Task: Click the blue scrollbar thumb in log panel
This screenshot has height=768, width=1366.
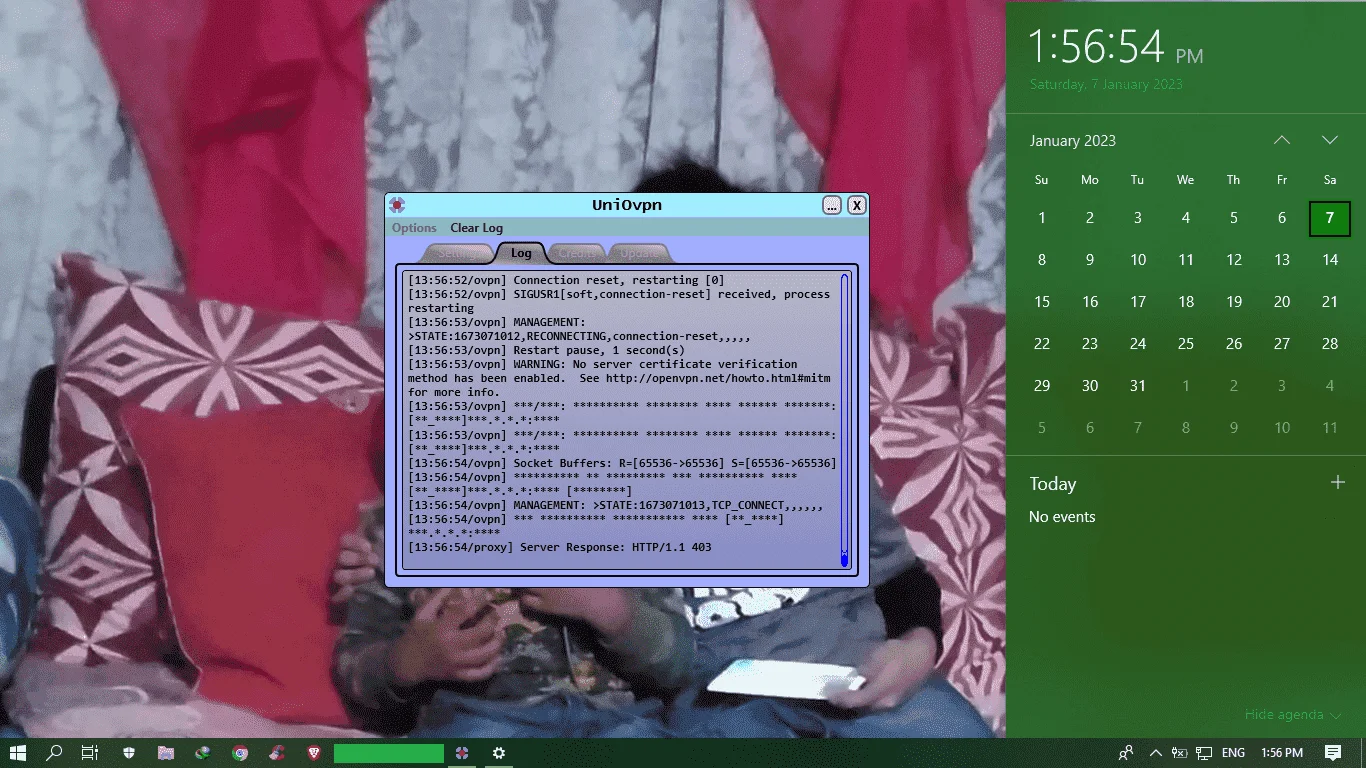Action: coord(844,560)
